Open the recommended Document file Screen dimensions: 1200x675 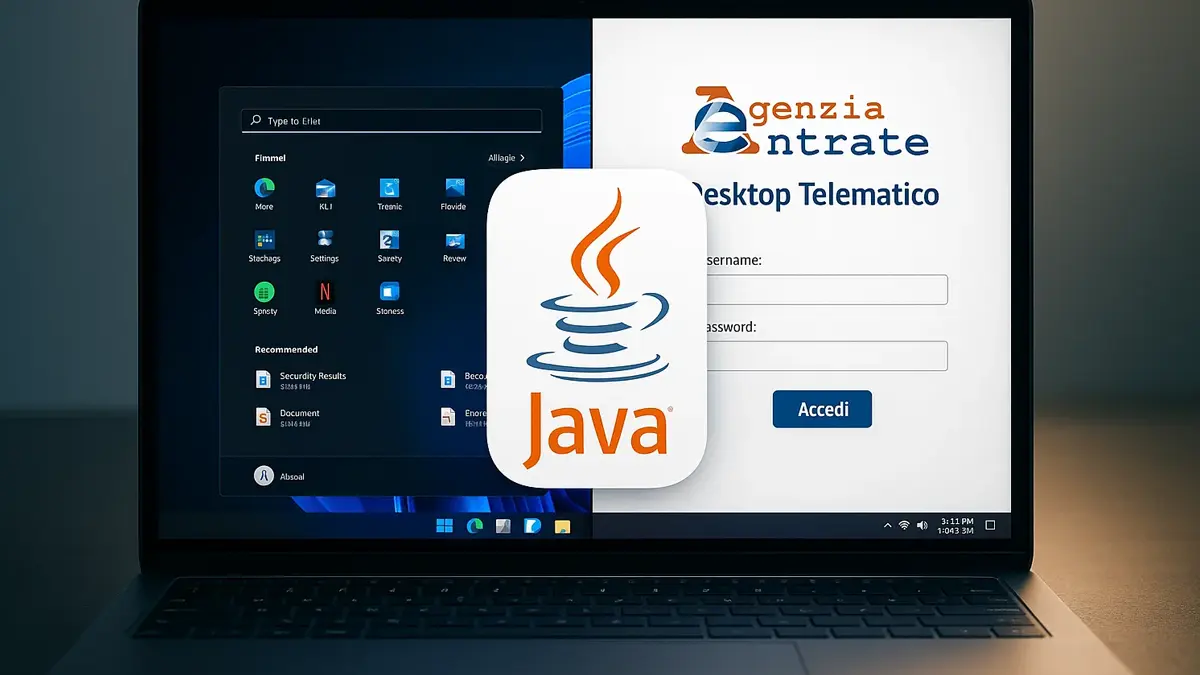[x=288, y=417]
